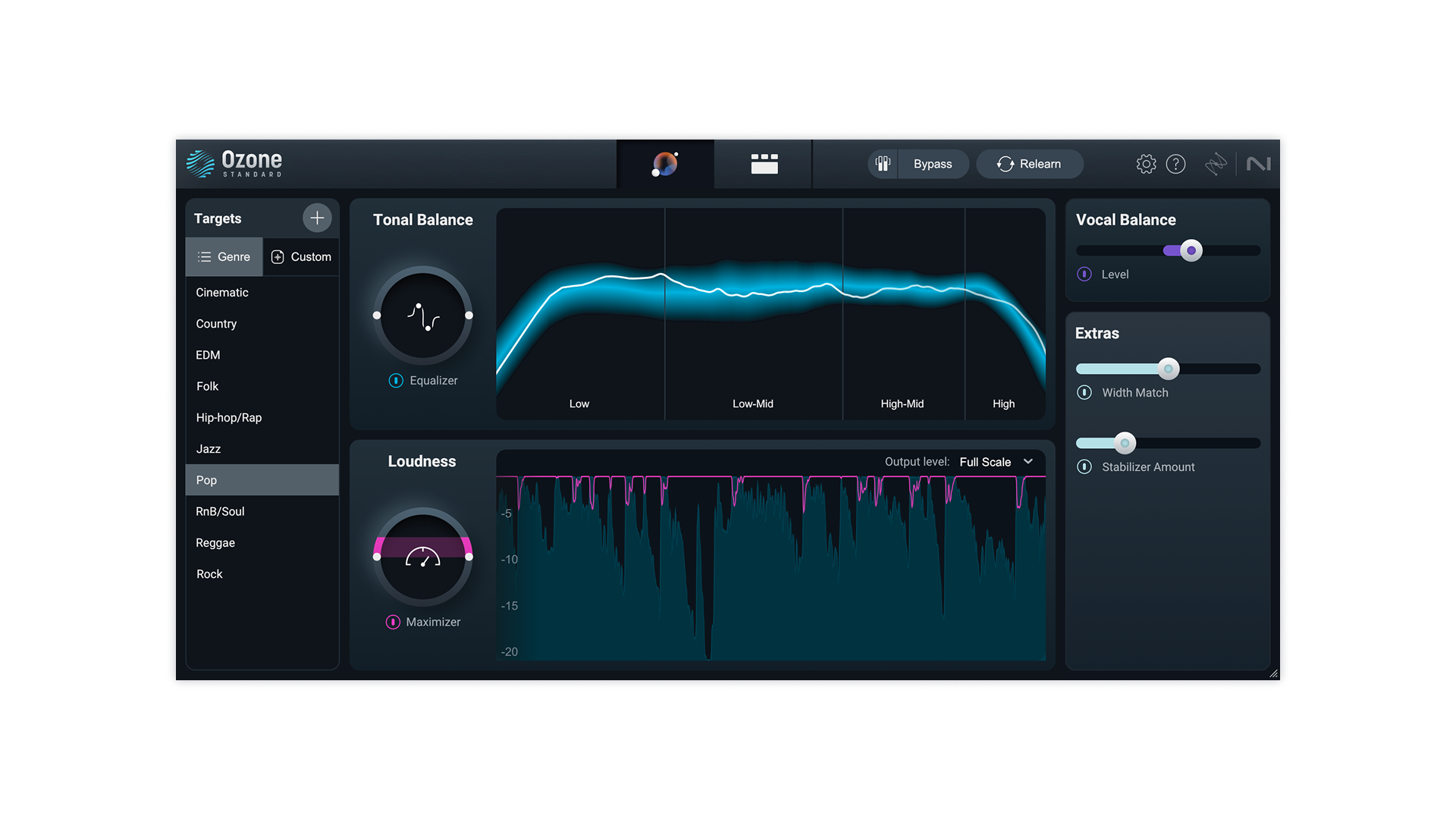
Task: Select the Reggae genre target
Action: tap(262, 543)
